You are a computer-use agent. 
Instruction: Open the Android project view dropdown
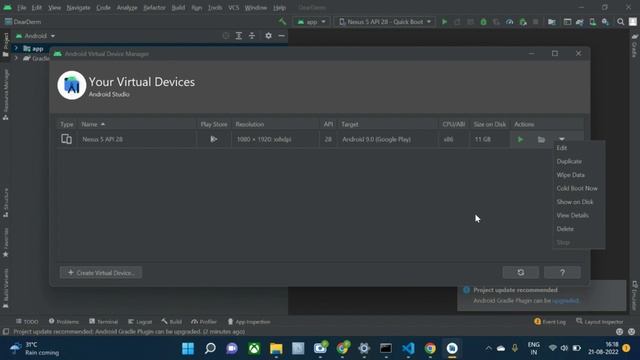coord(35,36)
